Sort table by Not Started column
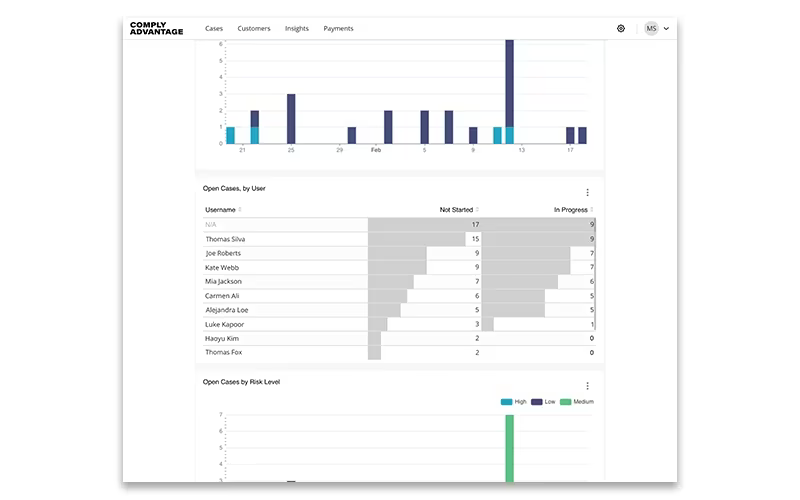The height and width of the screenshot is (500, 800). click(x=459, y=210)
